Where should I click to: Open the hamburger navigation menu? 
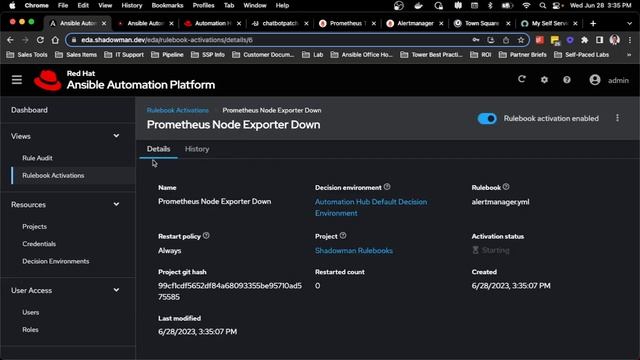tap(17, 80)
